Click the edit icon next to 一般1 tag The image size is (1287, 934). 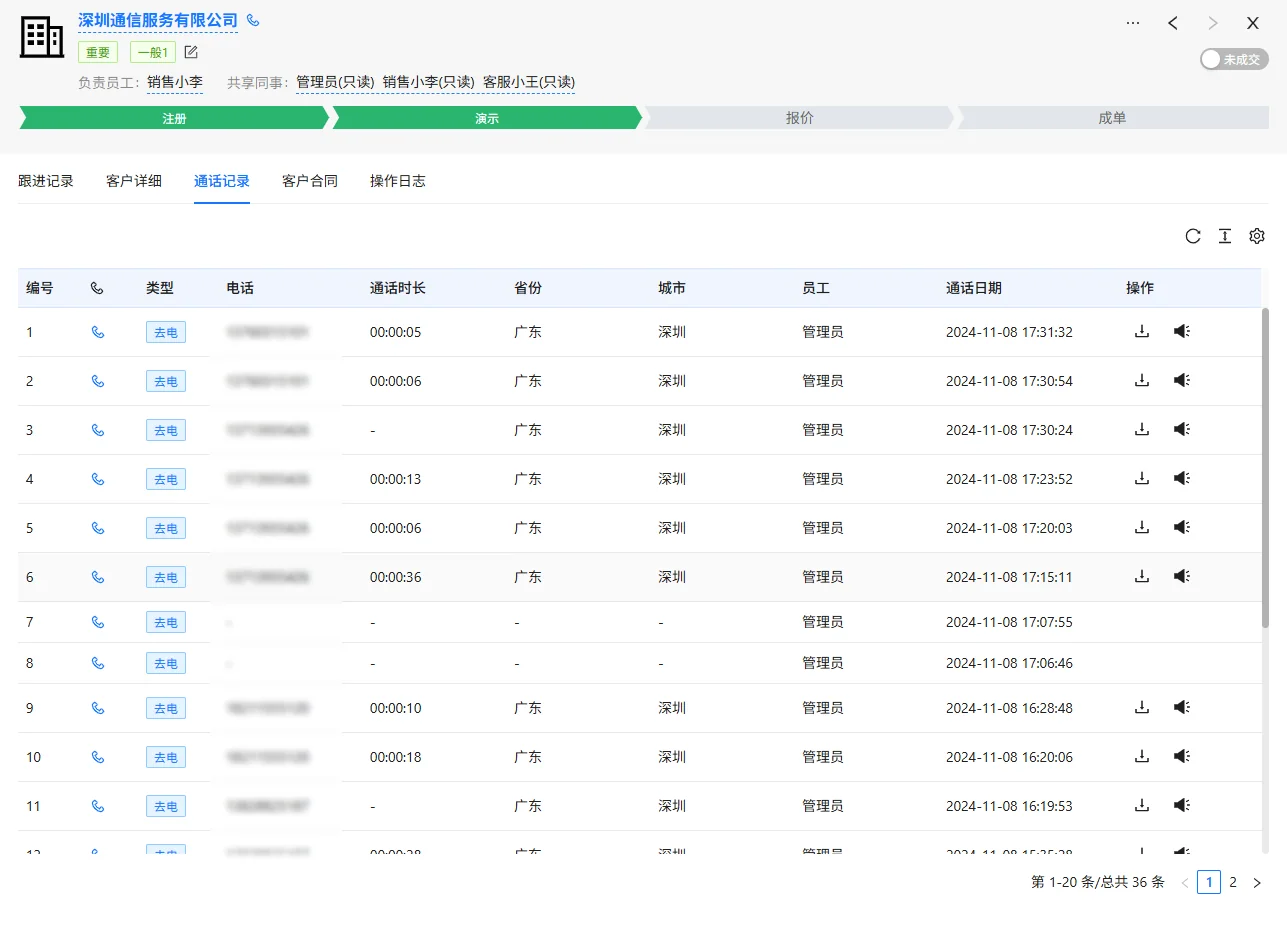pos(191,52)
